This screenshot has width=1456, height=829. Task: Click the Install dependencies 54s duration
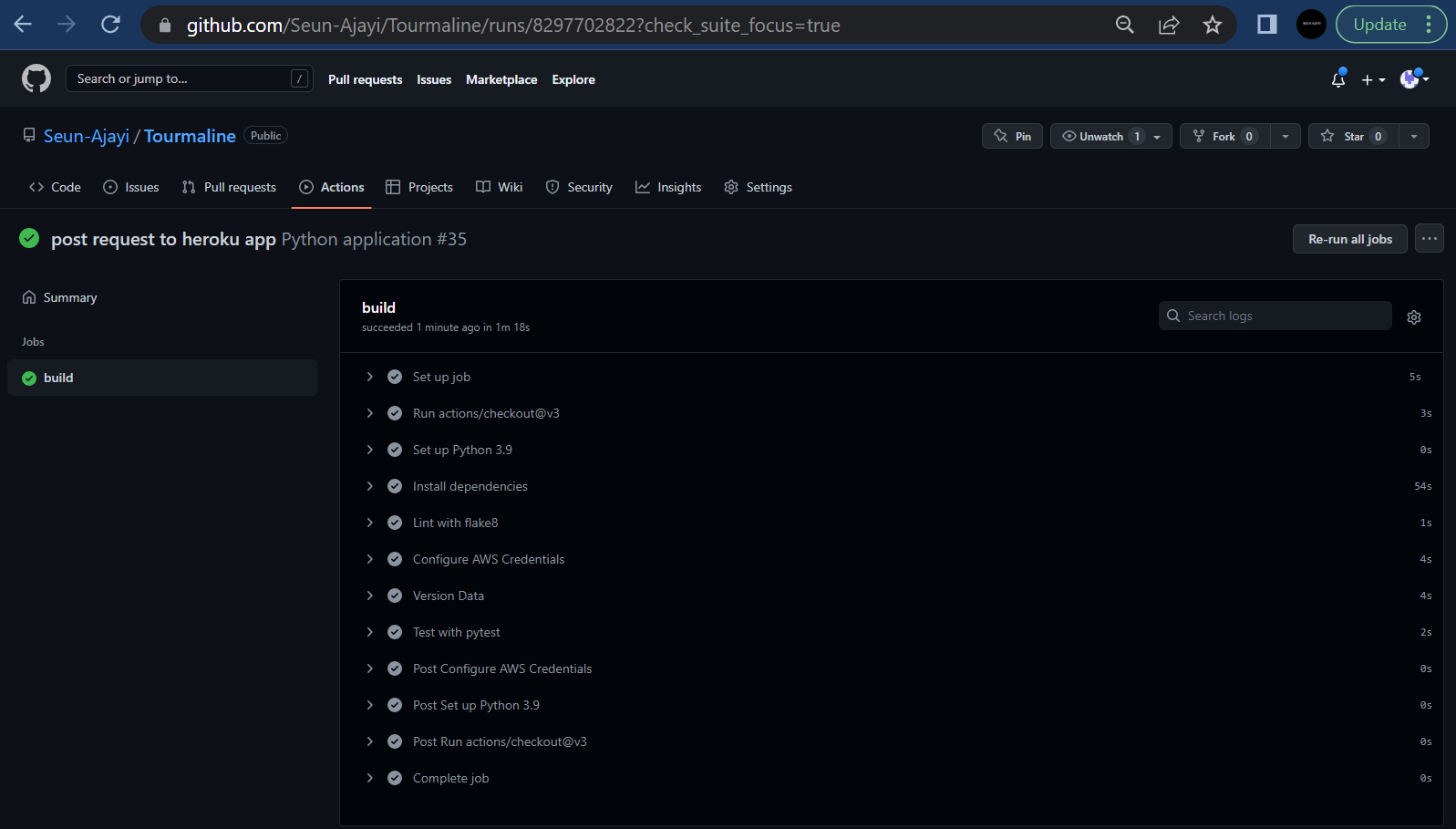click(1422, 486)
